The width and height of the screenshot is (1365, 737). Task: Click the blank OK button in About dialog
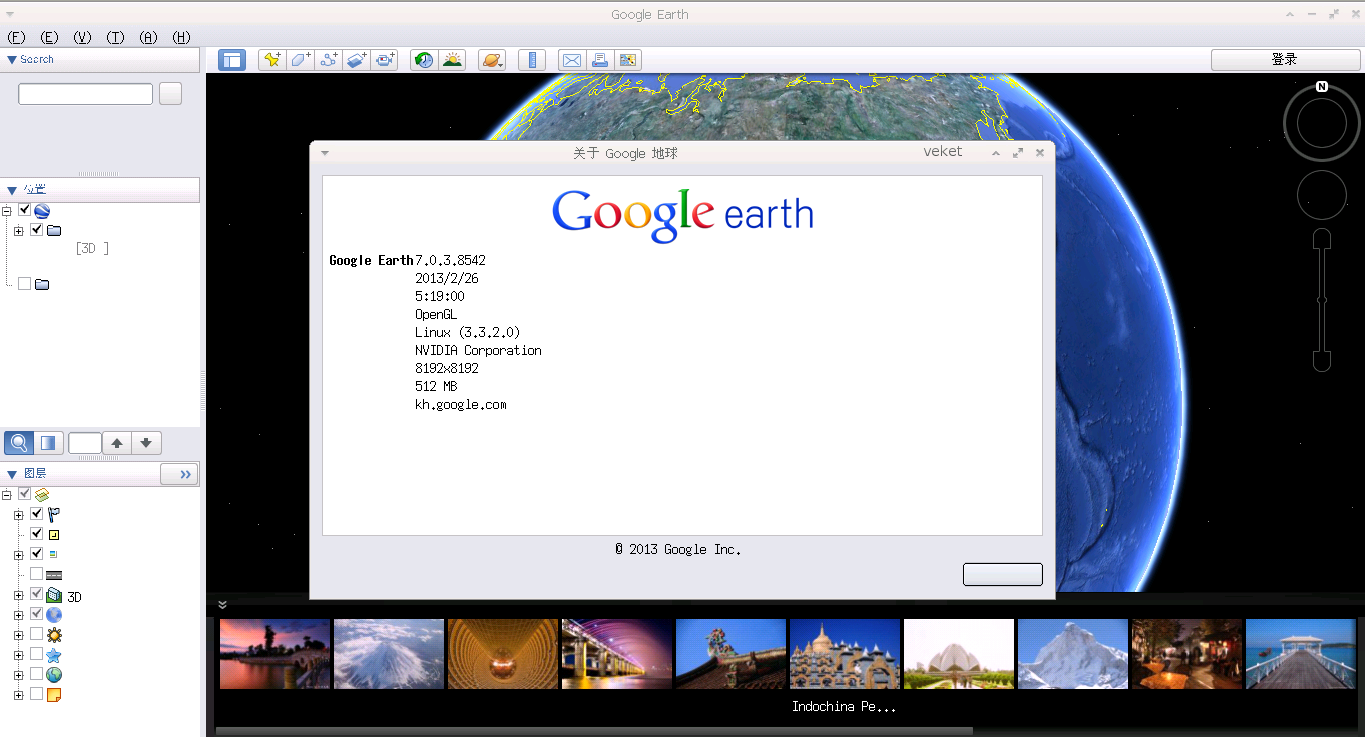click(1002, 574)
